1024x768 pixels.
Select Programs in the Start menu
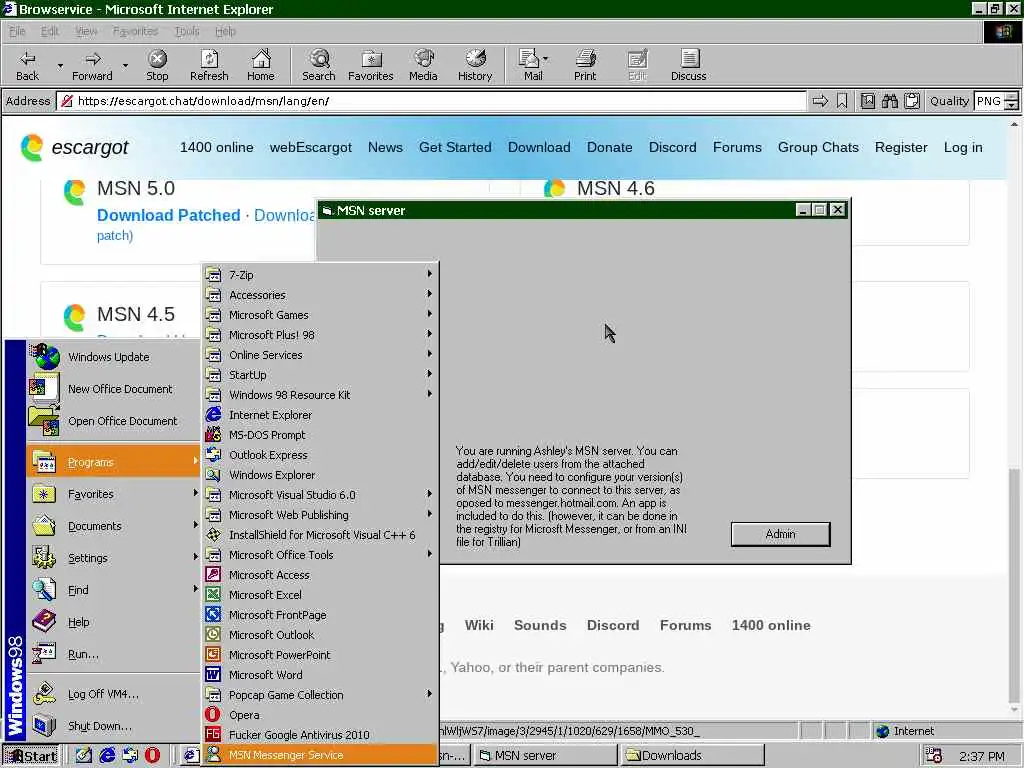(114, 462)
